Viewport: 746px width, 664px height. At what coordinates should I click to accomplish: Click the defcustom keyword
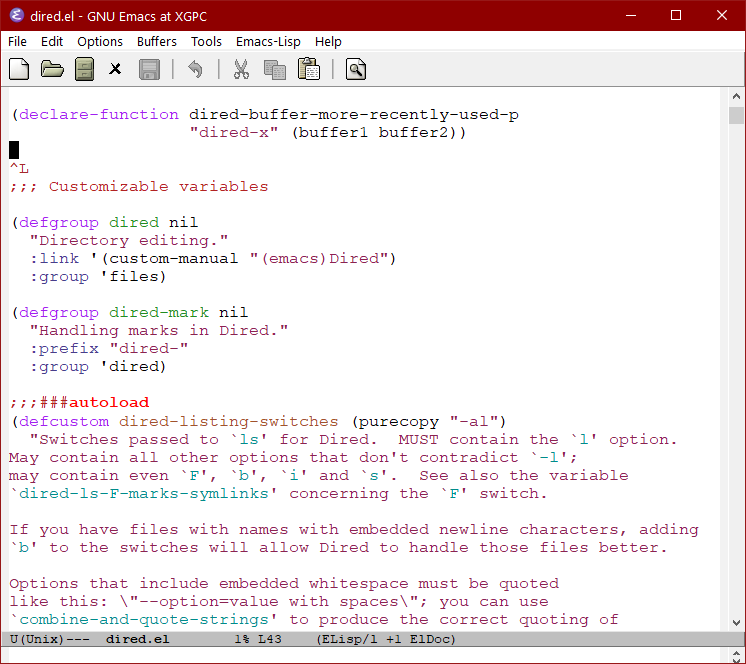pyautogui.click(x=64, y=421)
